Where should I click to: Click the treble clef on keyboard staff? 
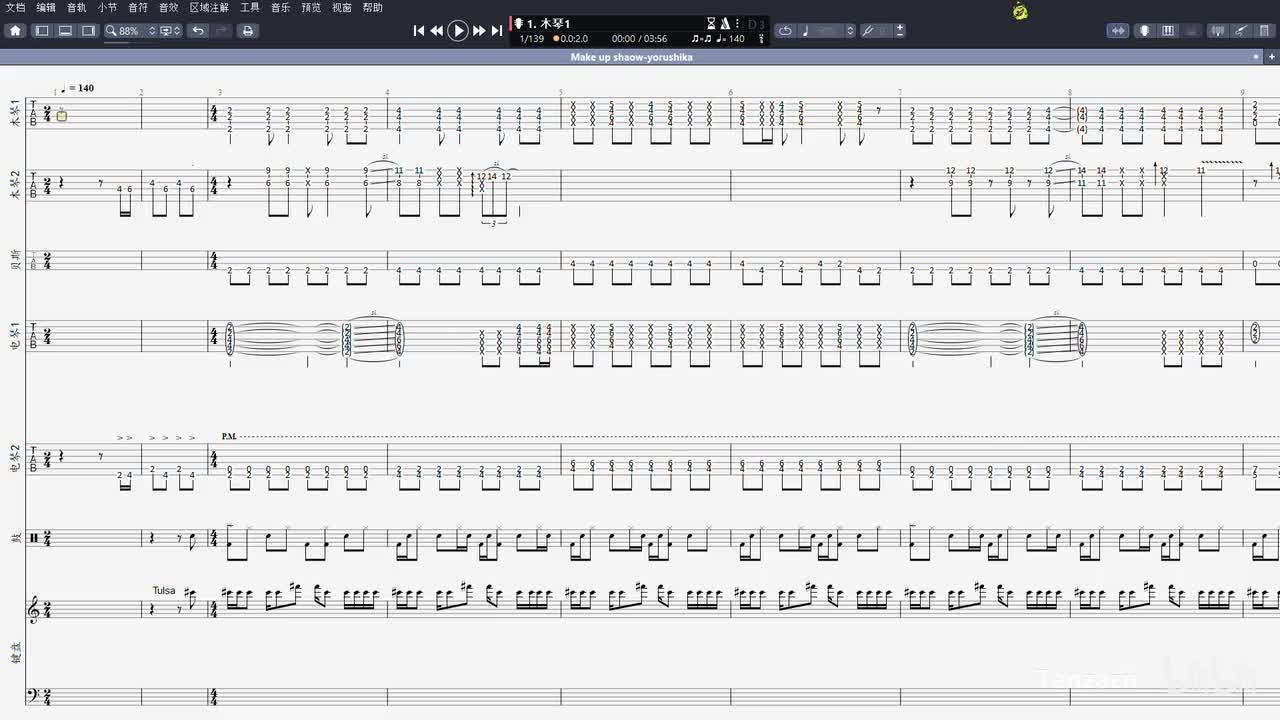[x=34, y=609]
